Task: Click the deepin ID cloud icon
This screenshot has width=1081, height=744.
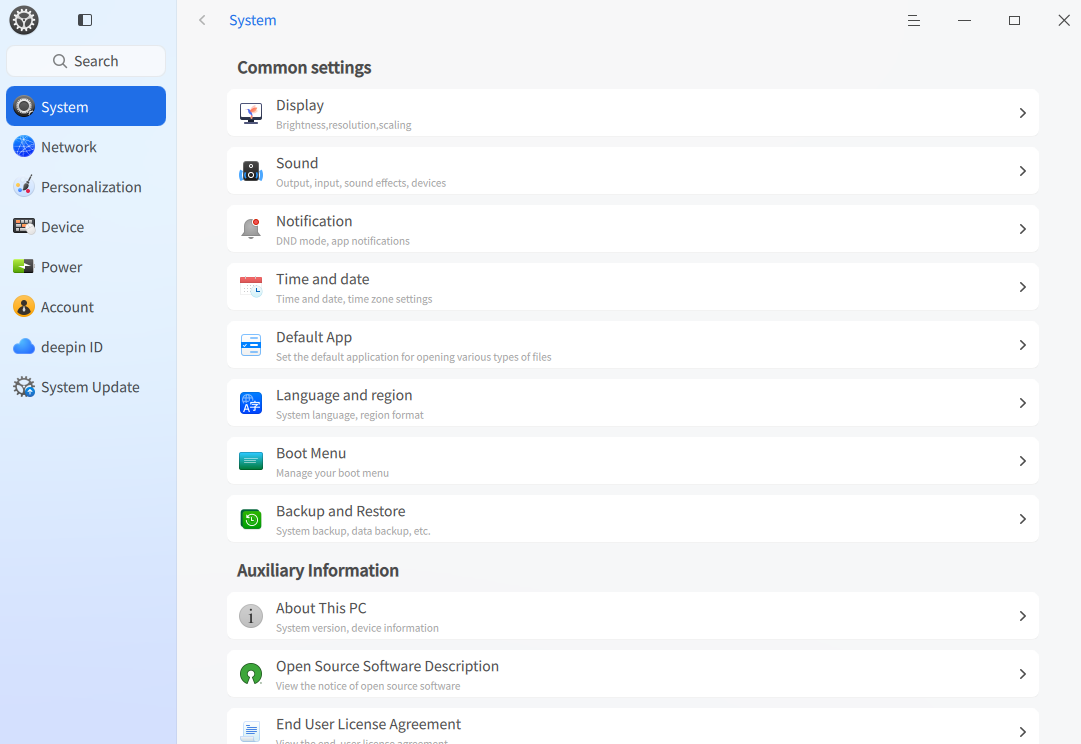Action: pyautogui.click(x=24, y=346)
